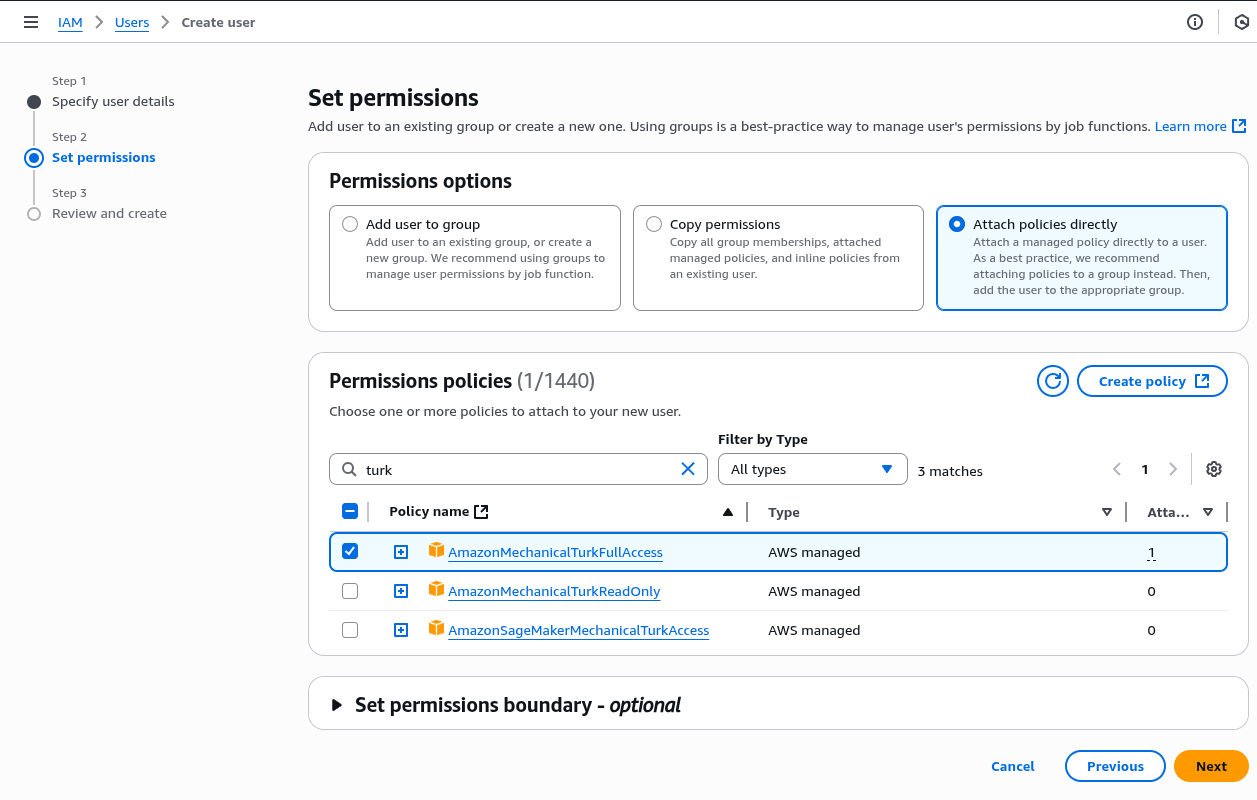
Task: Sort by Policy name ascending arrow
Action: click(x=728, y=512)
